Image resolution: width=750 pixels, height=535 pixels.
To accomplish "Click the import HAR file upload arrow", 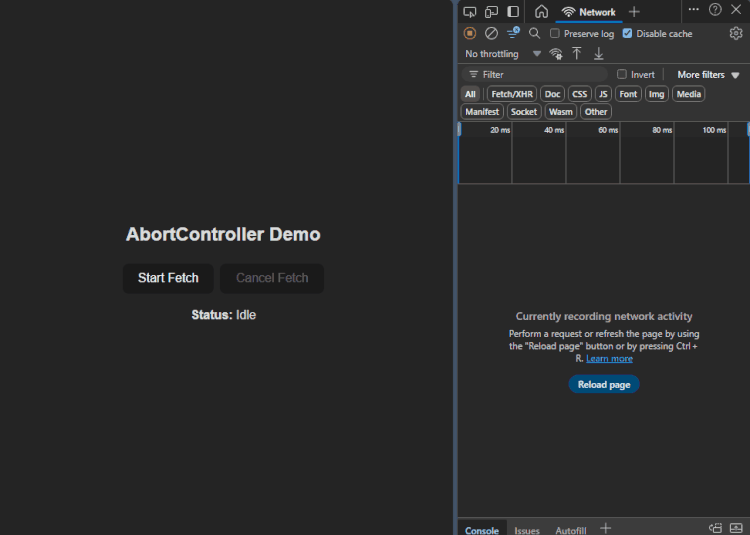I will pos(577,54).
